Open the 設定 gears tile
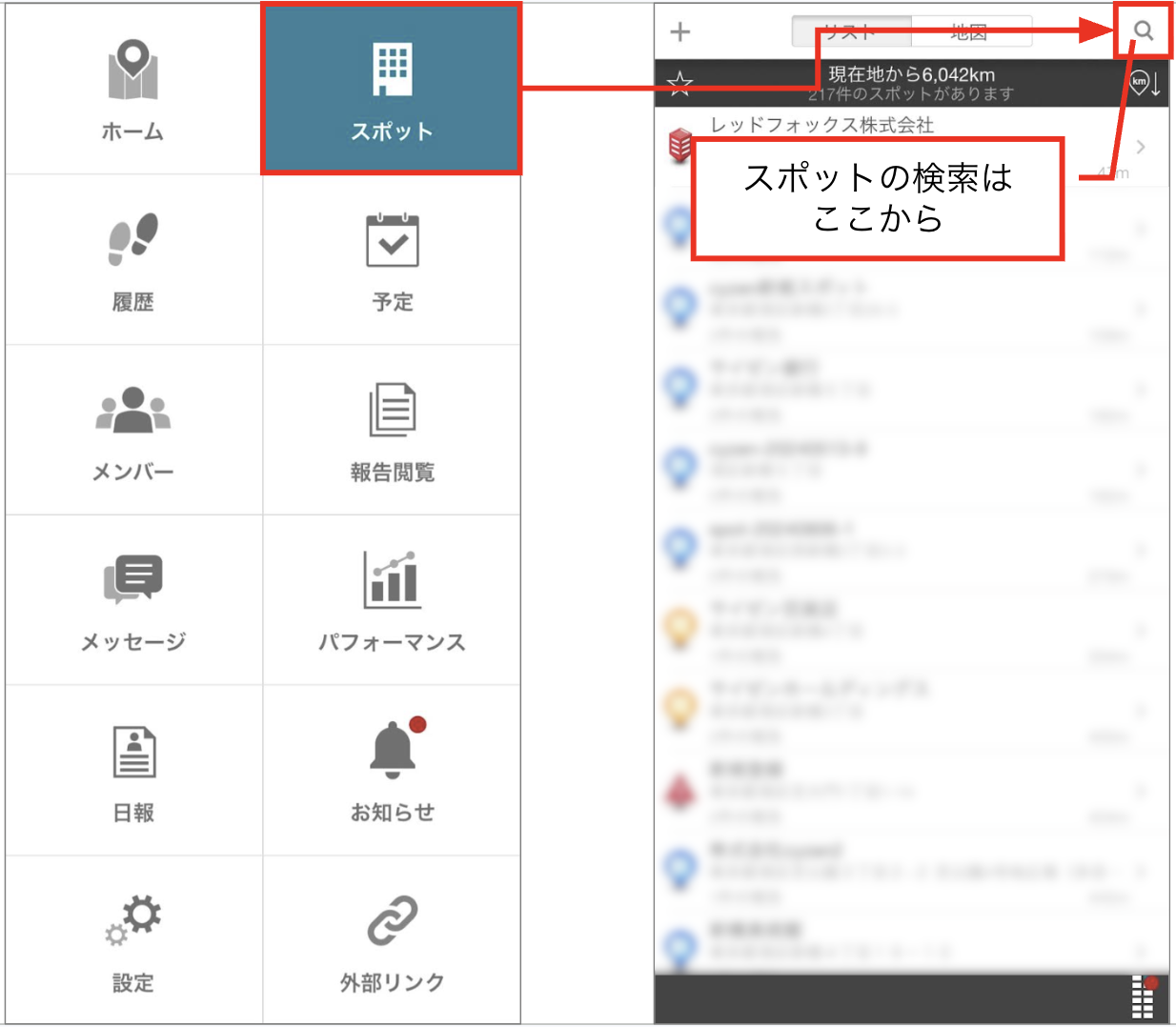 (x=133, y=939)
